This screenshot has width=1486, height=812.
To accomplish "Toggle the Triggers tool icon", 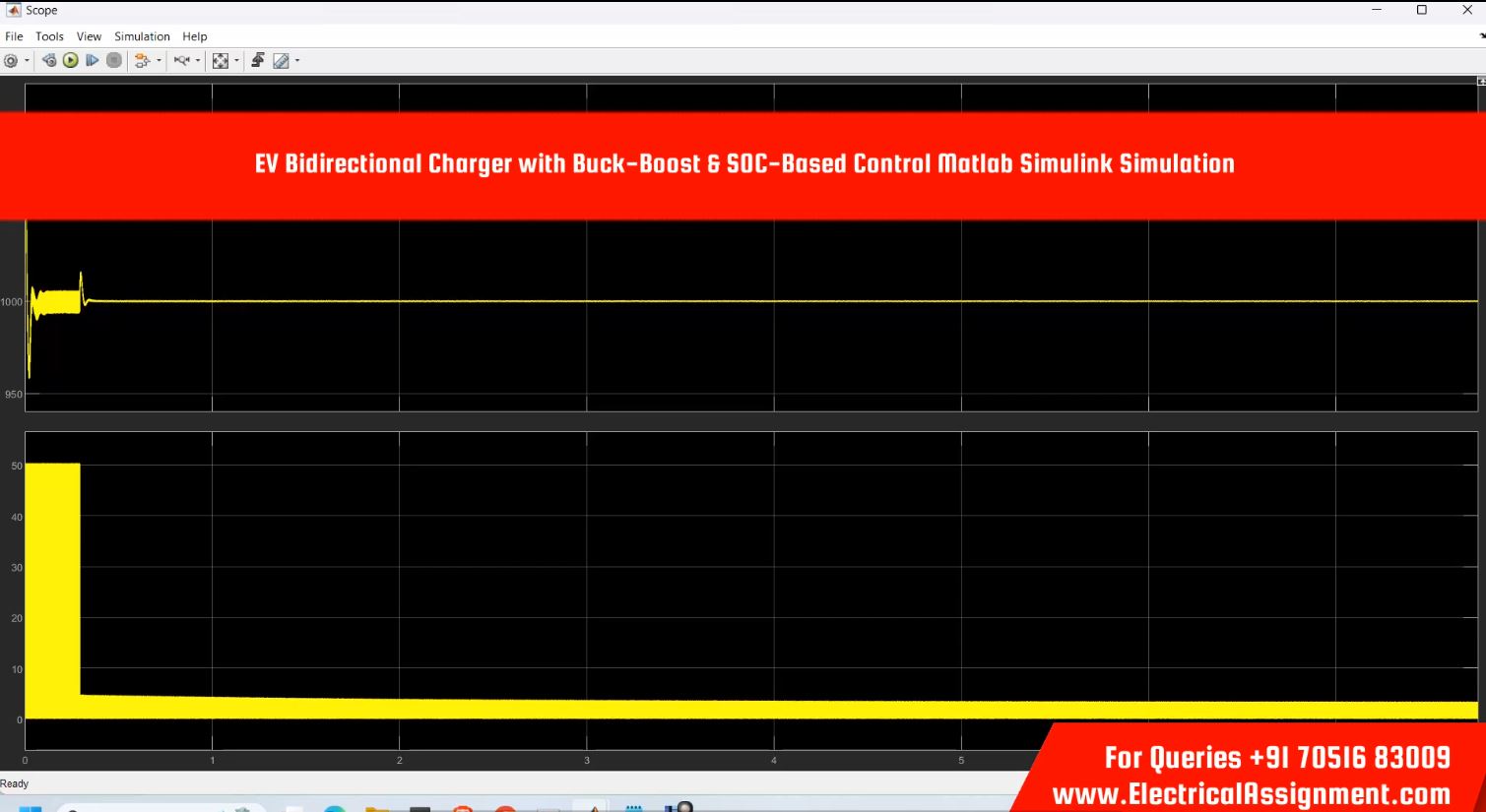I will [258, 61].
